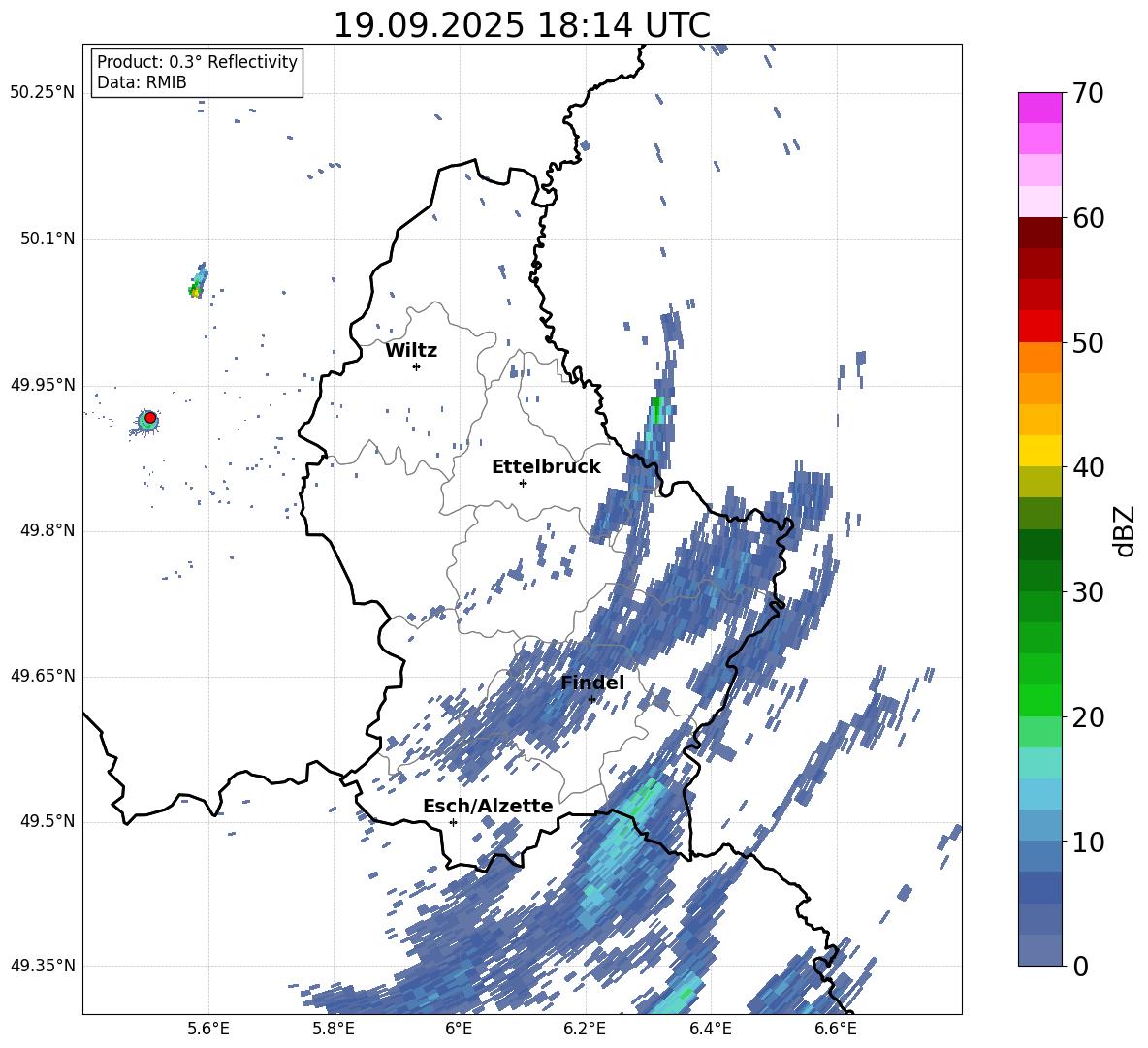
Task: Click the 6.2°E longitude label
Action: (585, 1029)
